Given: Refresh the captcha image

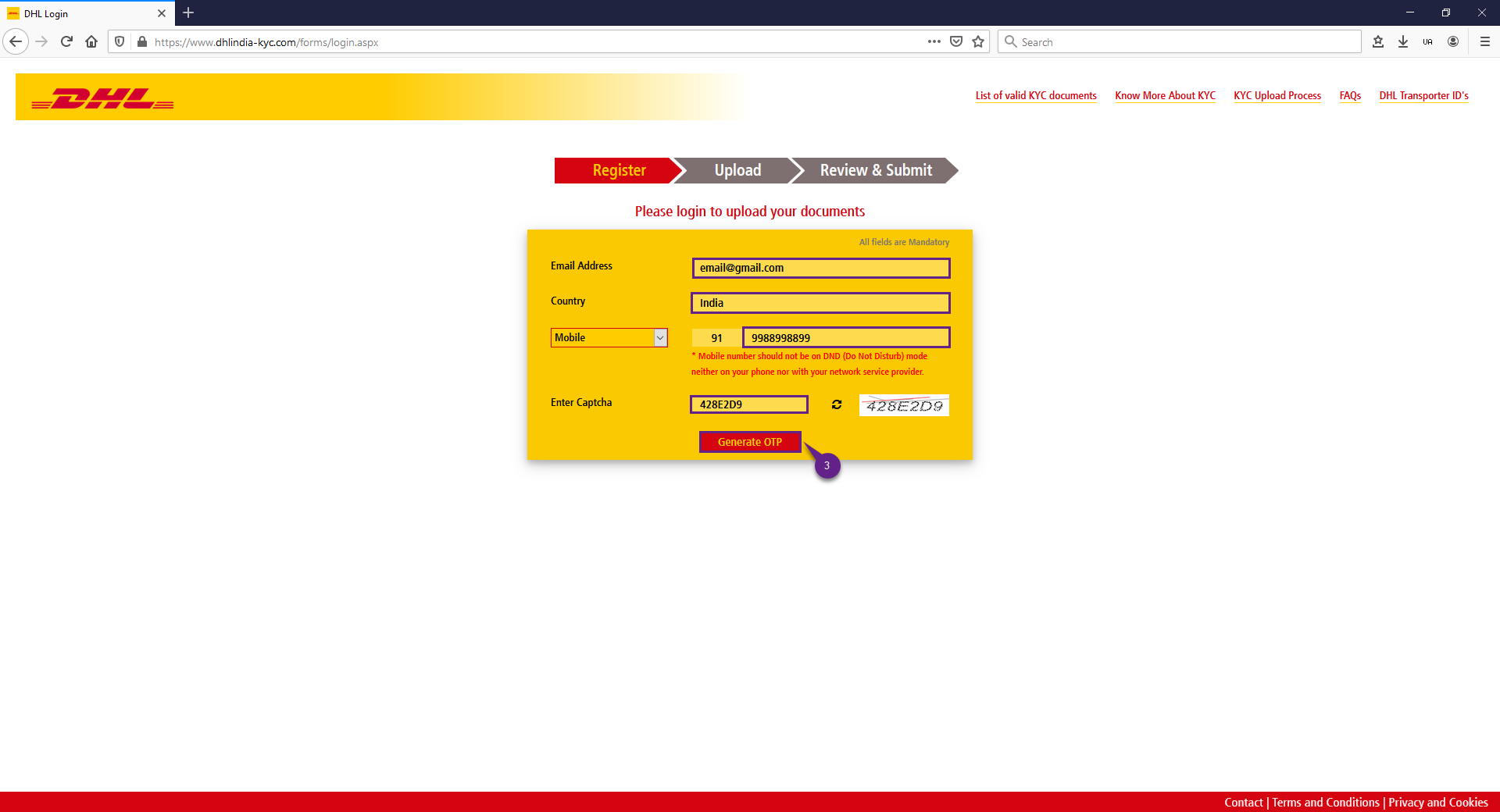Looking at the screenshot, I should pos(837,404).
